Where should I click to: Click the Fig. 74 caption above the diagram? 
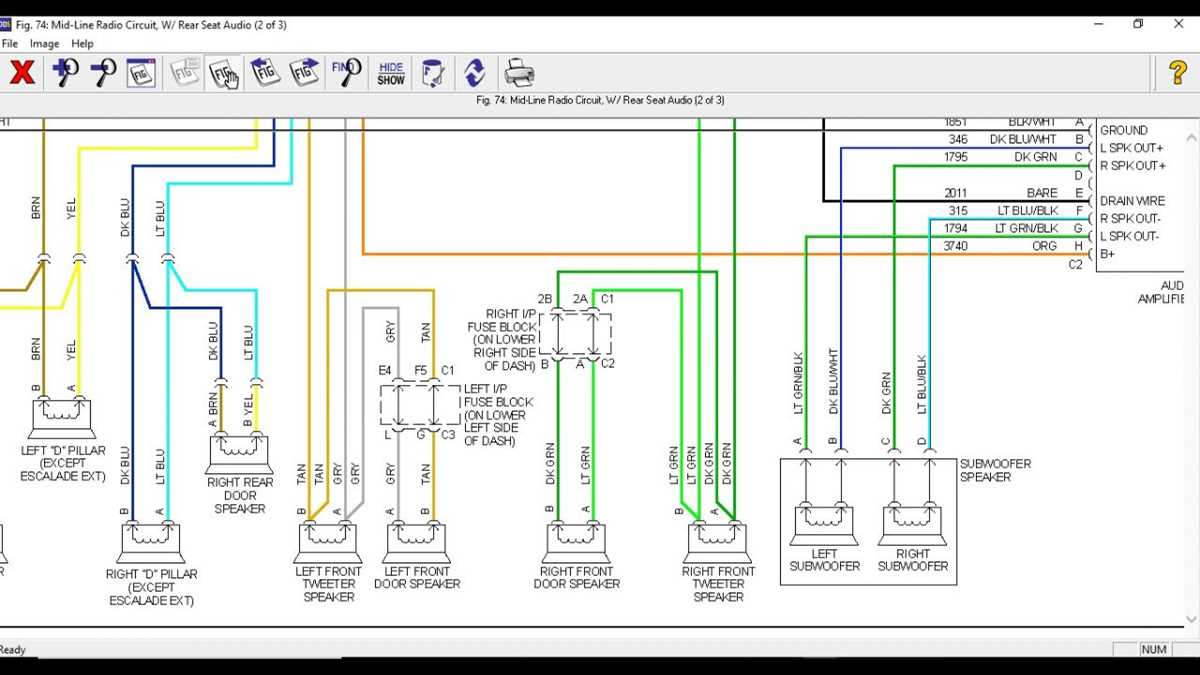coord(601,100)
